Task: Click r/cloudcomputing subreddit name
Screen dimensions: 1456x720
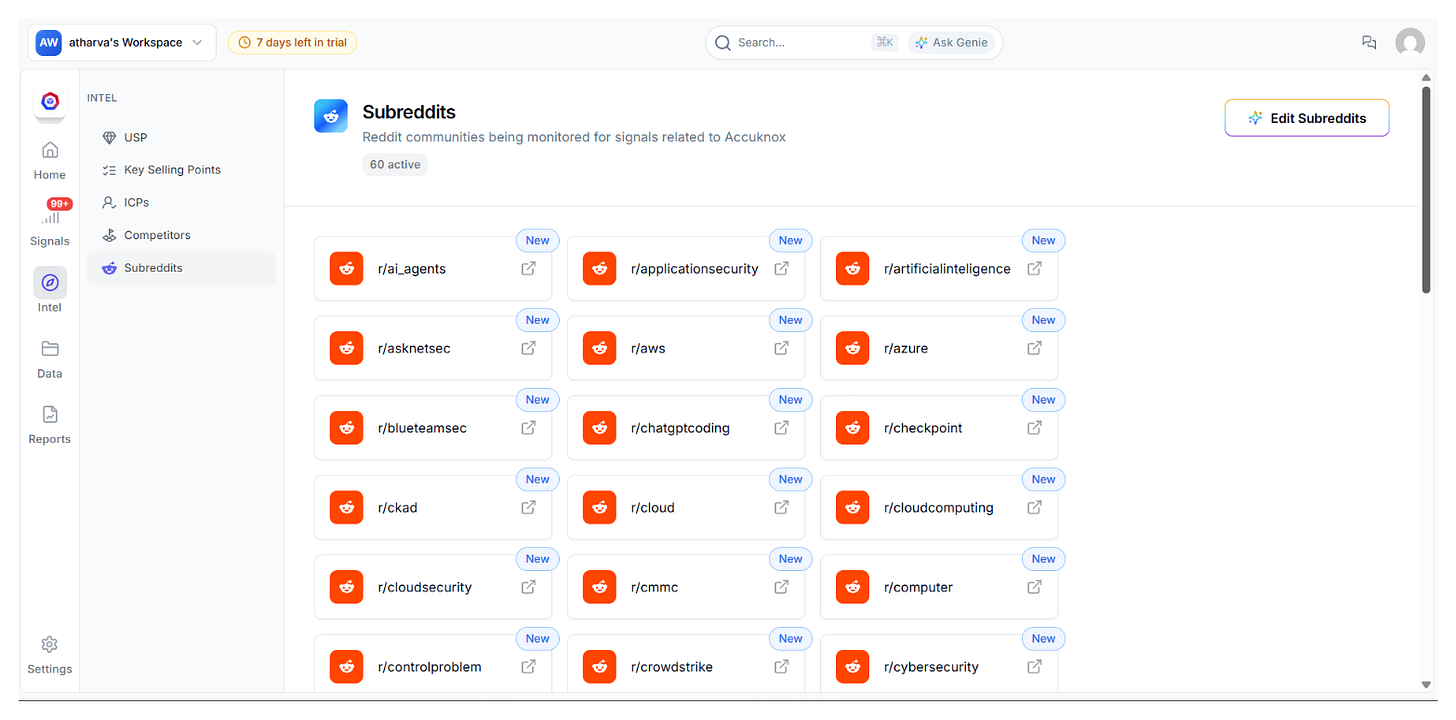Action: click(x=939, y=507)
